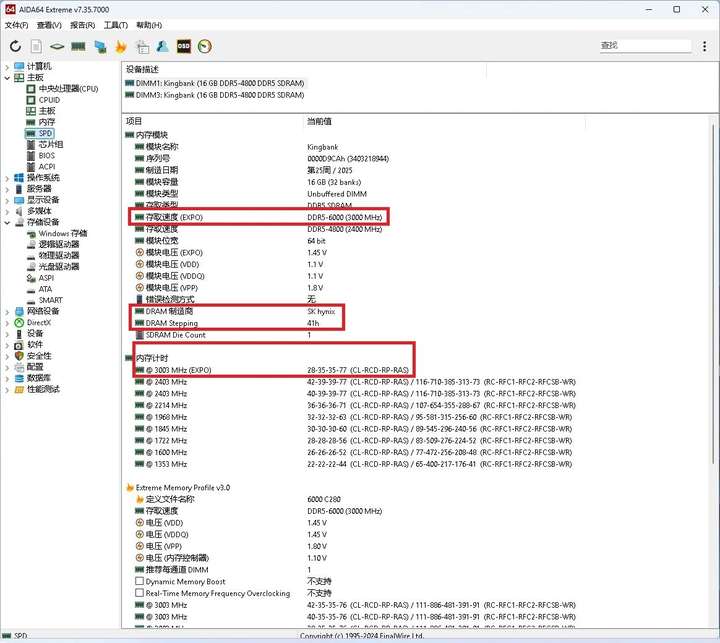This screenshot has height=643, width=720.
Task: Select 物理驱动器 in the tree
Action: pyautogui.click(x=59, y=255)
